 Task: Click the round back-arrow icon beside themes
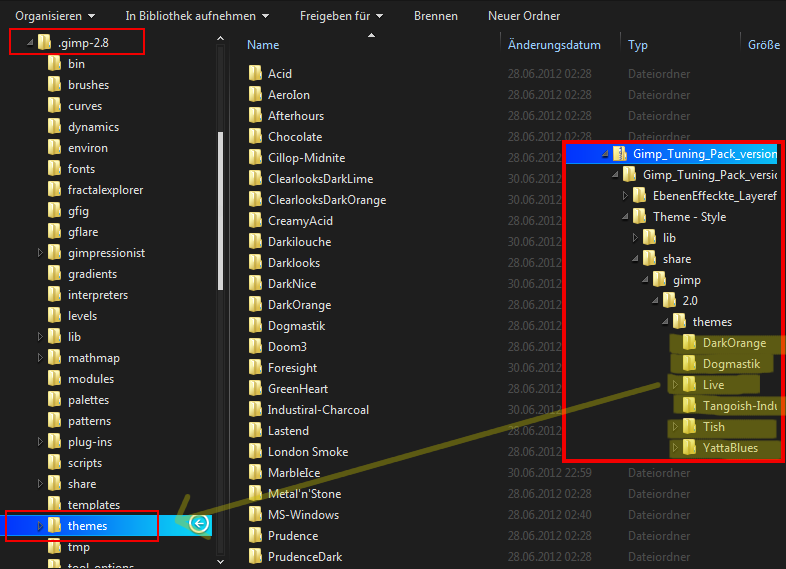click(x=199, y=524)
